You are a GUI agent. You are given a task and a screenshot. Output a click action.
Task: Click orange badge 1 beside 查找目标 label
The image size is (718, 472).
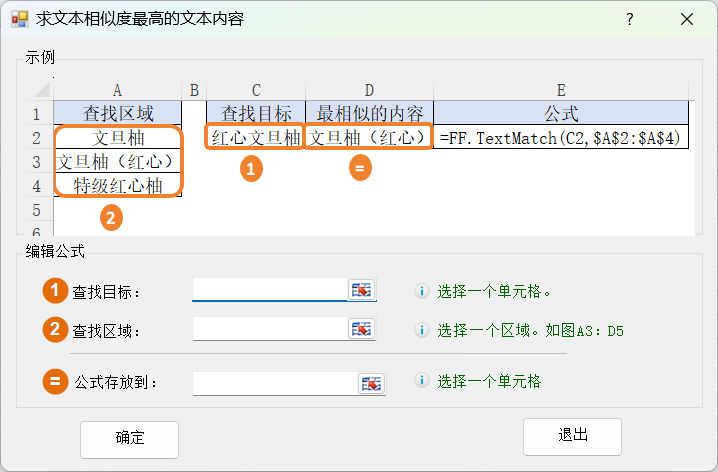pos(54,291)
